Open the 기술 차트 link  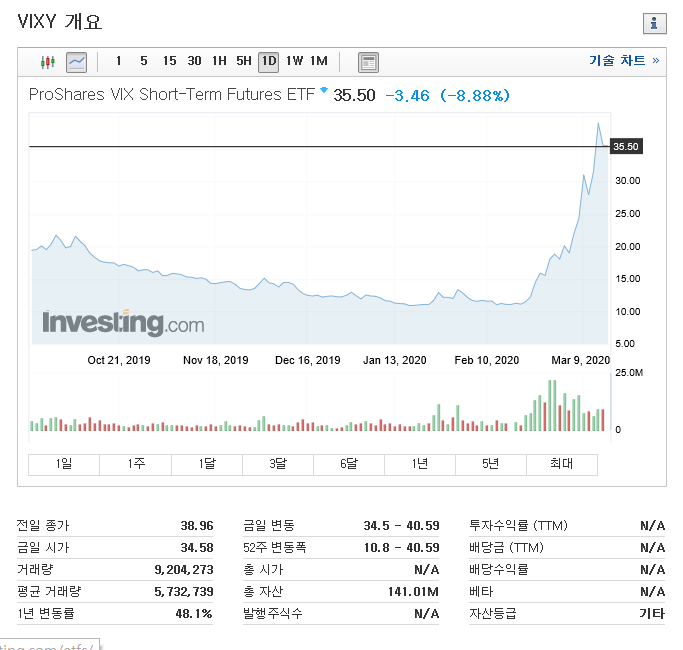point(624,60)
